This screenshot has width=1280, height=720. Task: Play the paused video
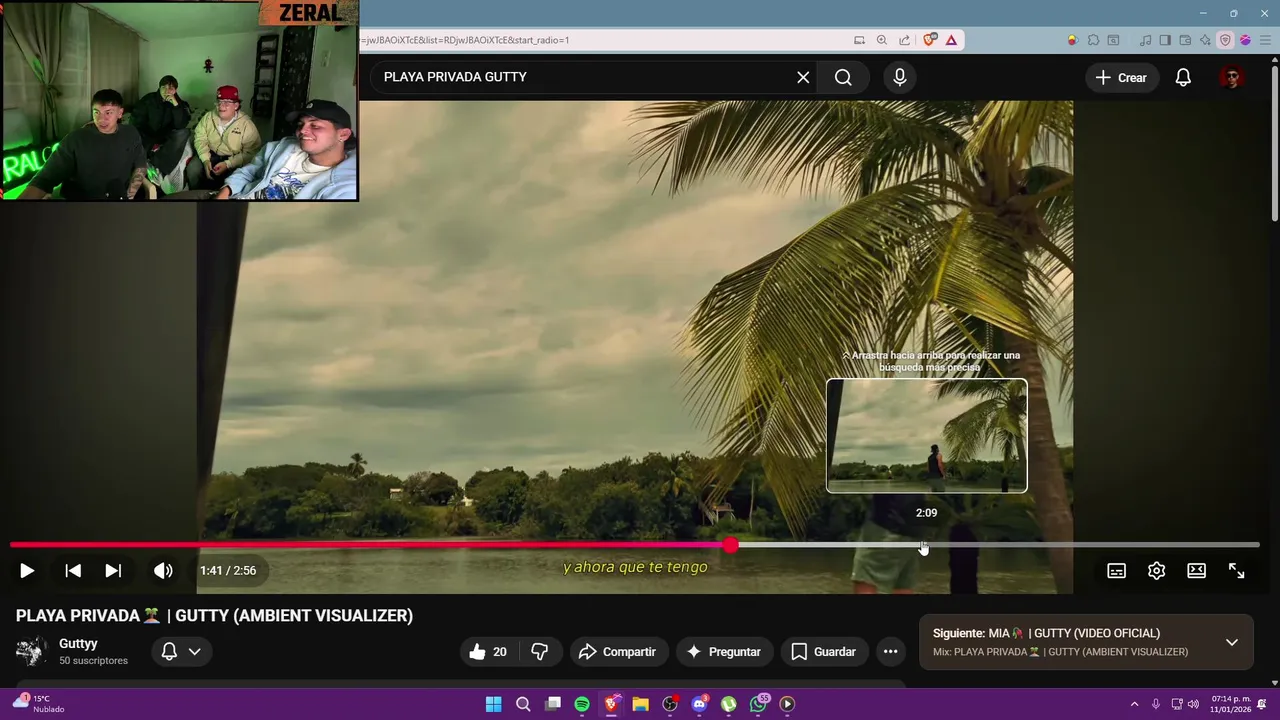[27, 571]
